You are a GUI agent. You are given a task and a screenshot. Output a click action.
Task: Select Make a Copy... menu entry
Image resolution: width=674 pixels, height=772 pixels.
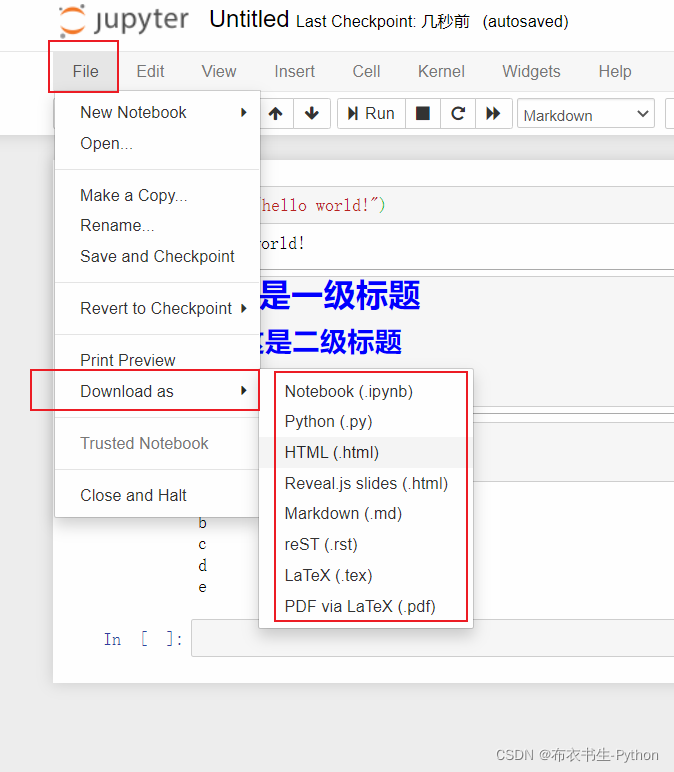pyautogui.click(x=158, y=195)
